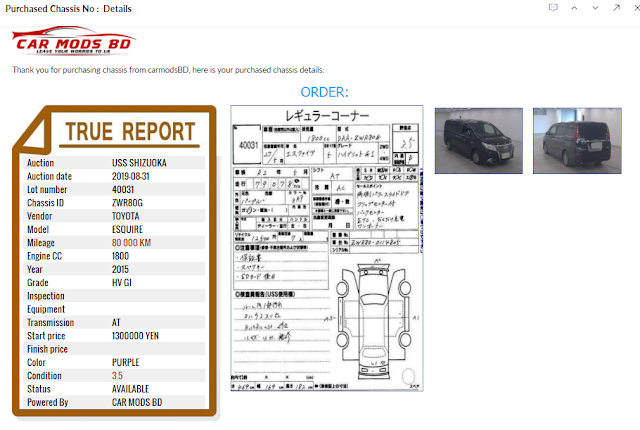Click the Inspection row label

pyautogui.click(x=46, y=296)
